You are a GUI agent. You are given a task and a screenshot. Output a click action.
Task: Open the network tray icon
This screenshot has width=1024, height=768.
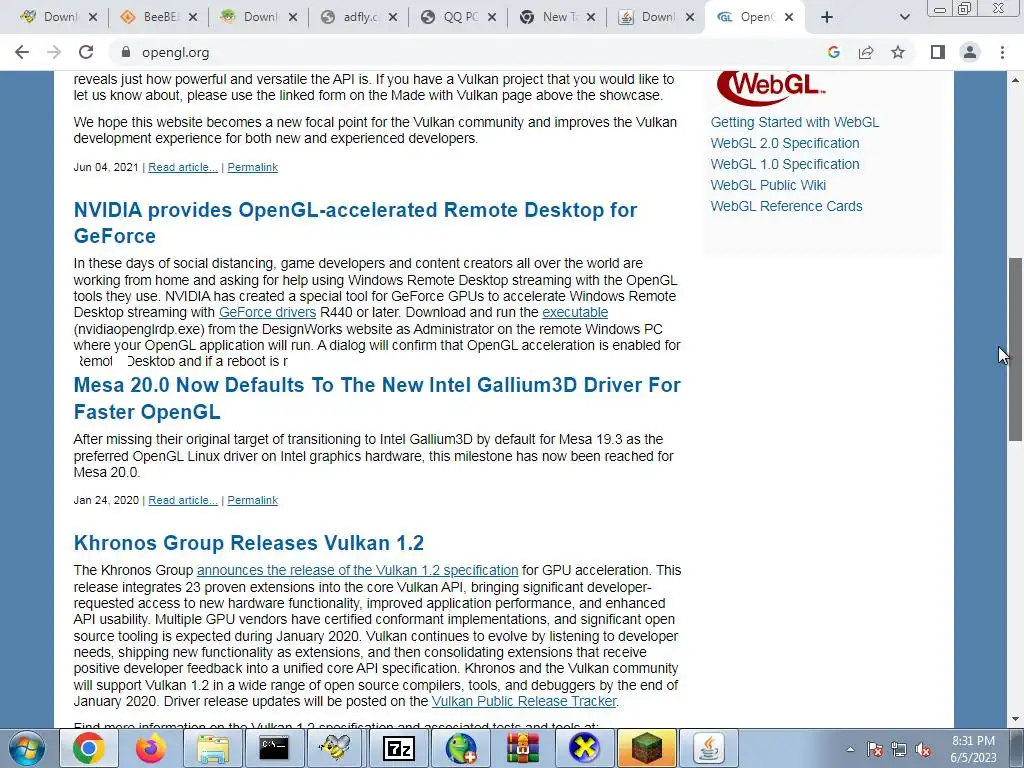899,749
